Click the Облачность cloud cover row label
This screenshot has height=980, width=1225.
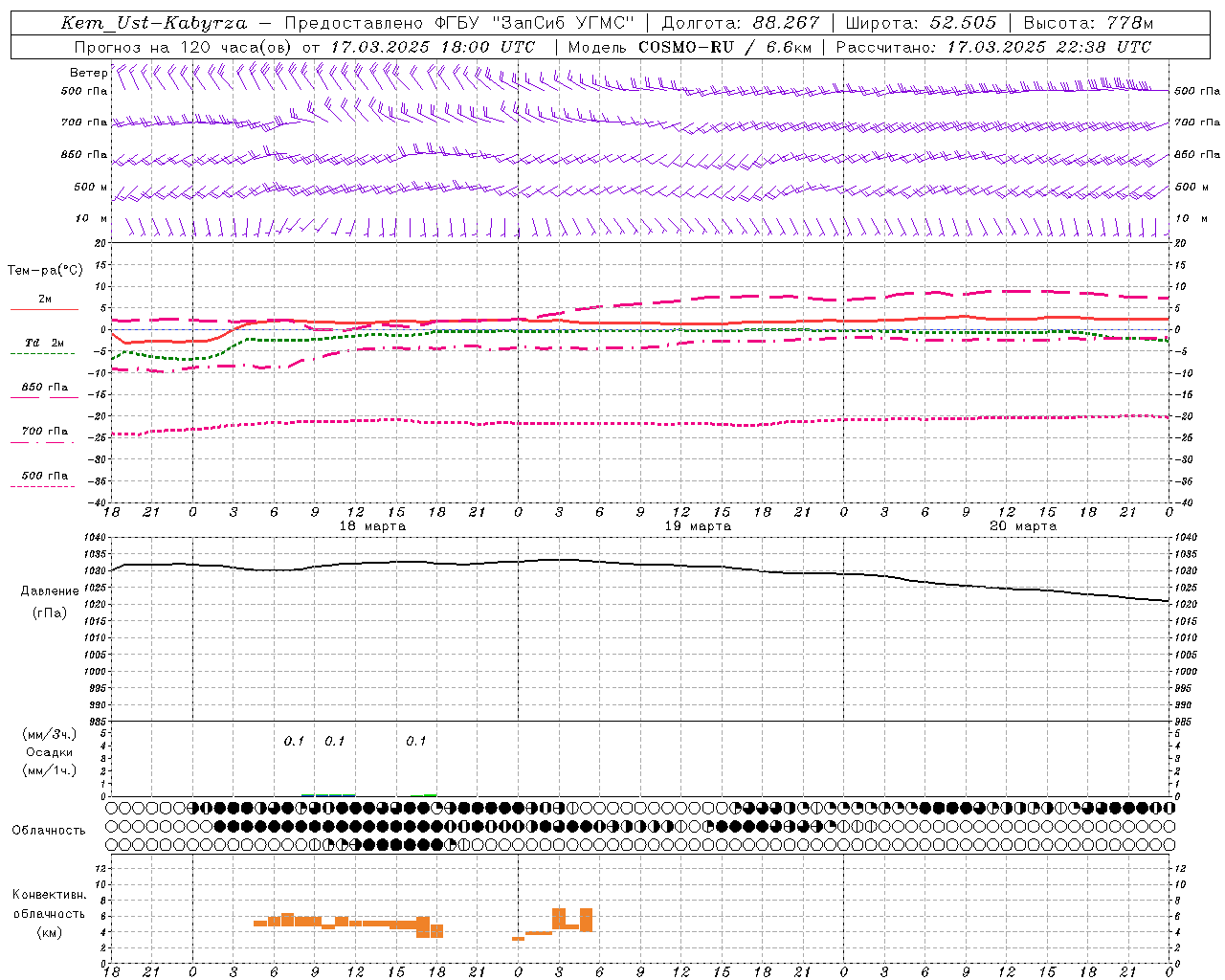pos(49,831)
